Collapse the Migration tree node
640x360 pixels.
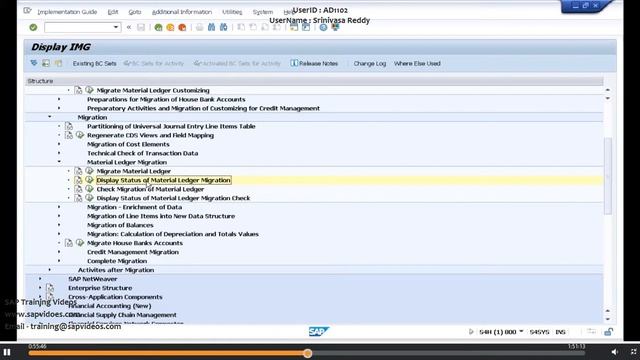[x=49, y=117]
